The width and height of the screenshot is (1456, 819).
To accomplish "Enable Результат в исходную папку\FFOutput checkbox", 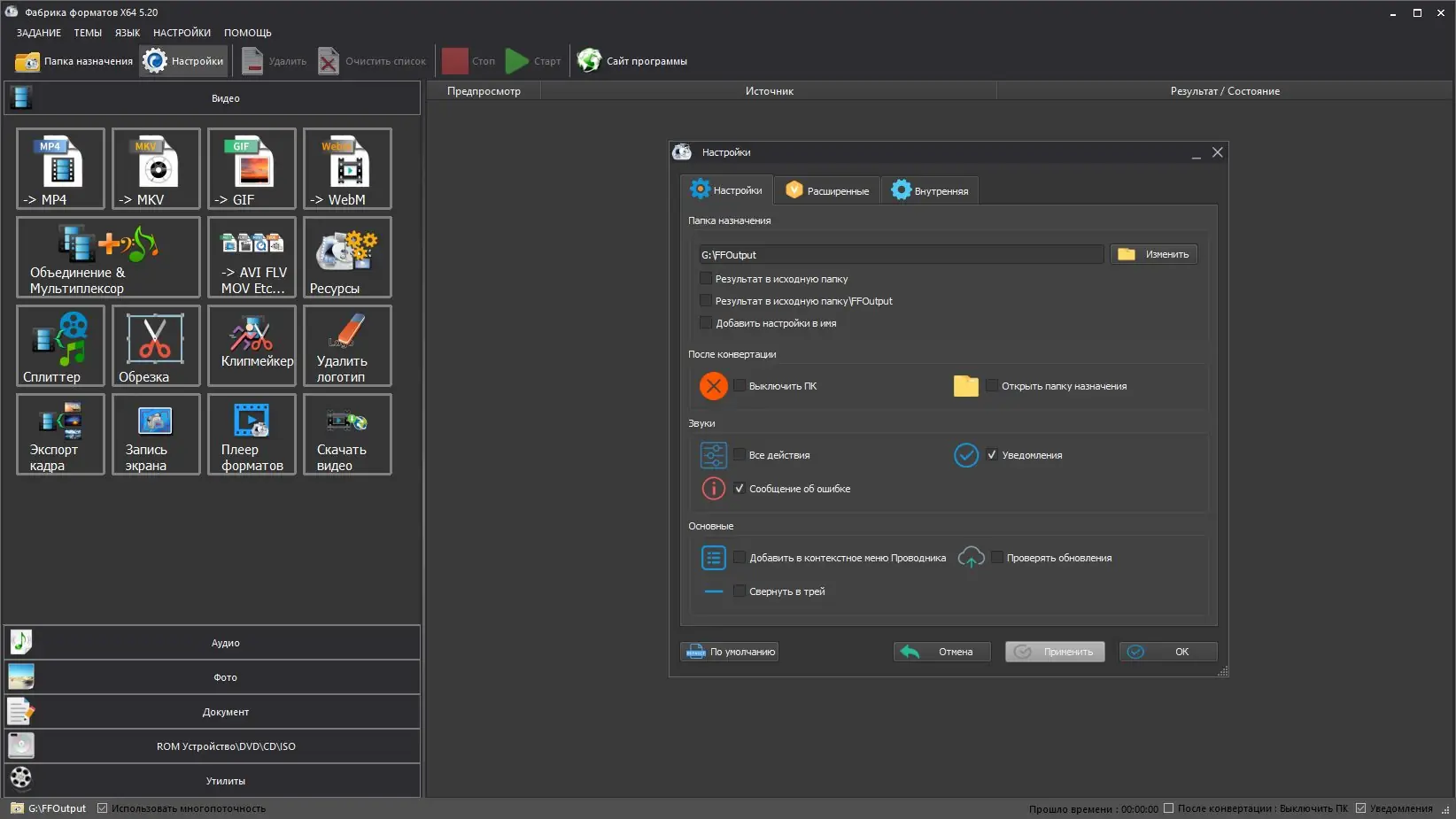I will coord(706,301).
